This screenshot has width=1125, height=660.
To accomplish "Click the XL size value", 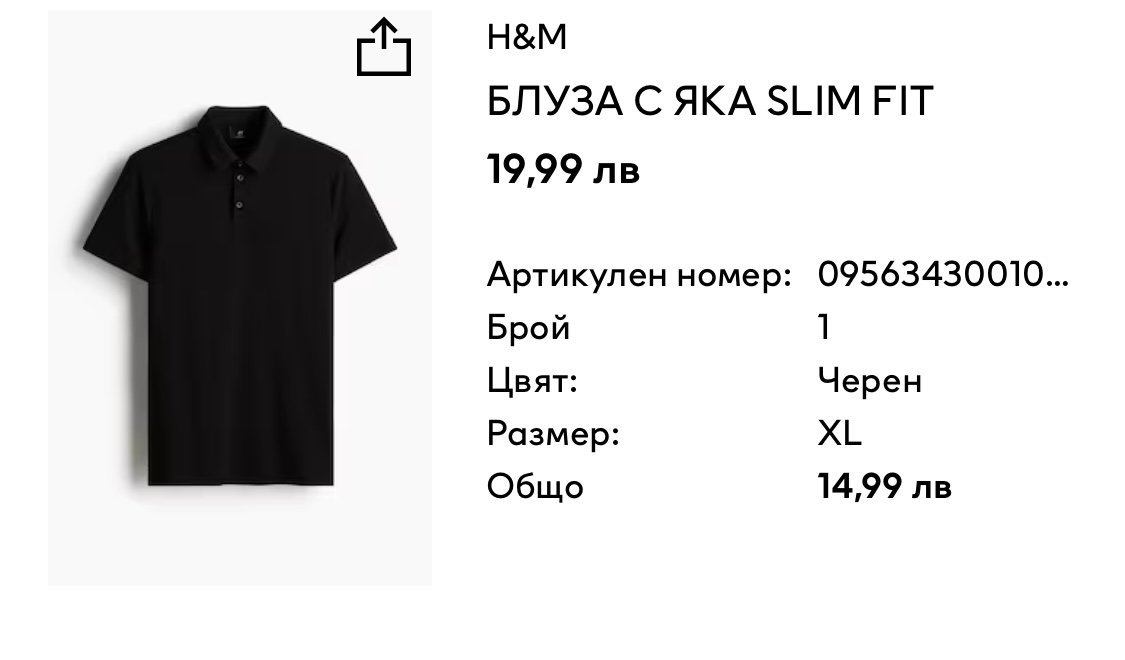I will [839, 433].
